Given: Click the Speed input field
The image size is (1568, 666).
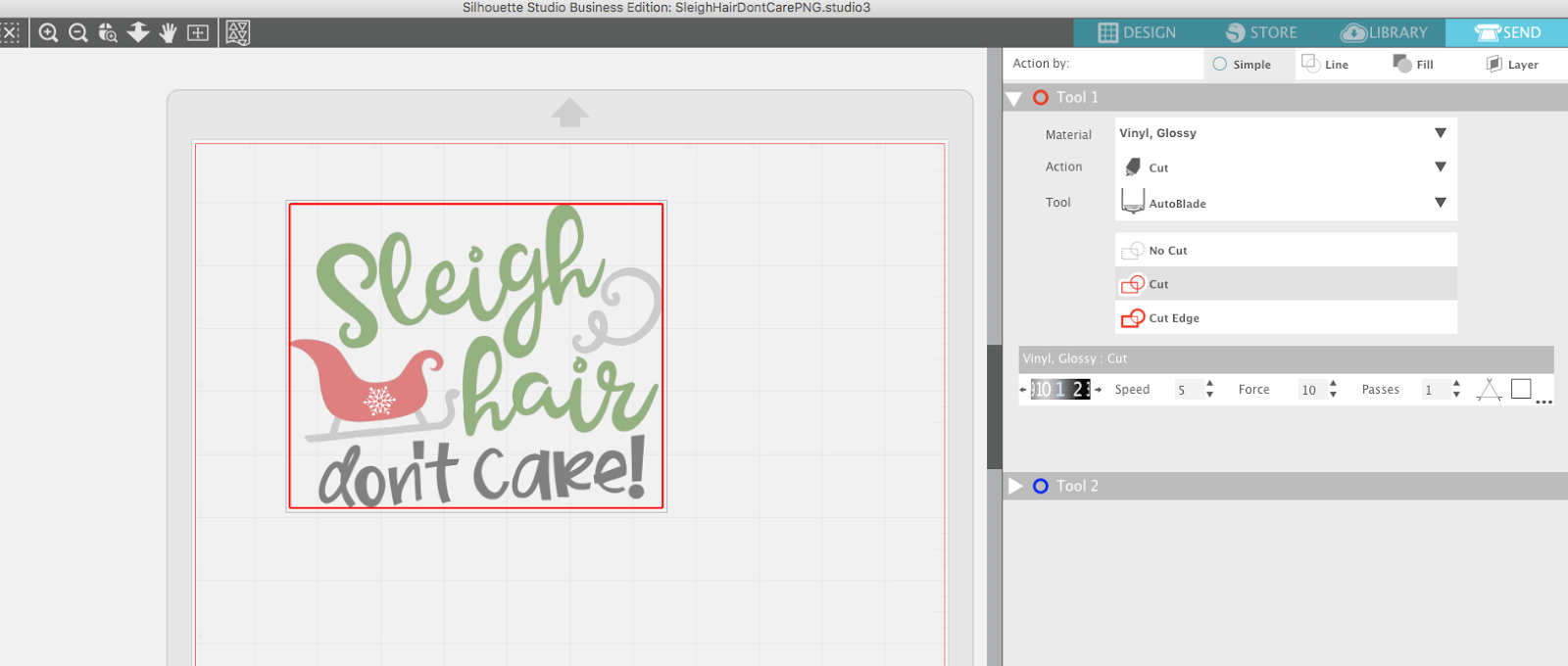Looking at the screenshot, I should pyautogui.click(x=1188, y=390).
